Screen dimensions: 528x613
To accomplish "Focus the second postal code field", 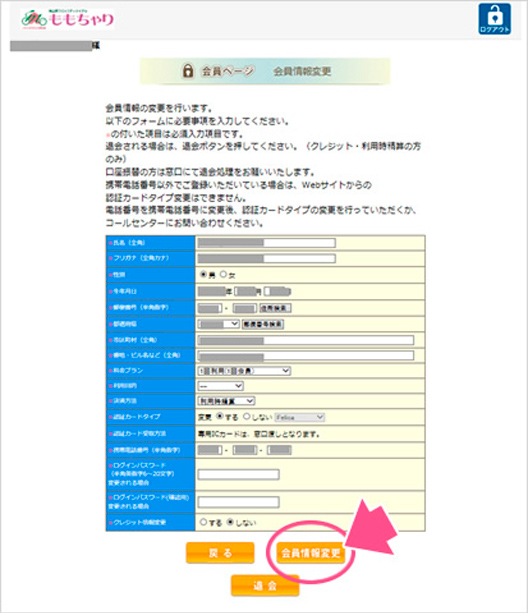I will [x=245, y=308].
